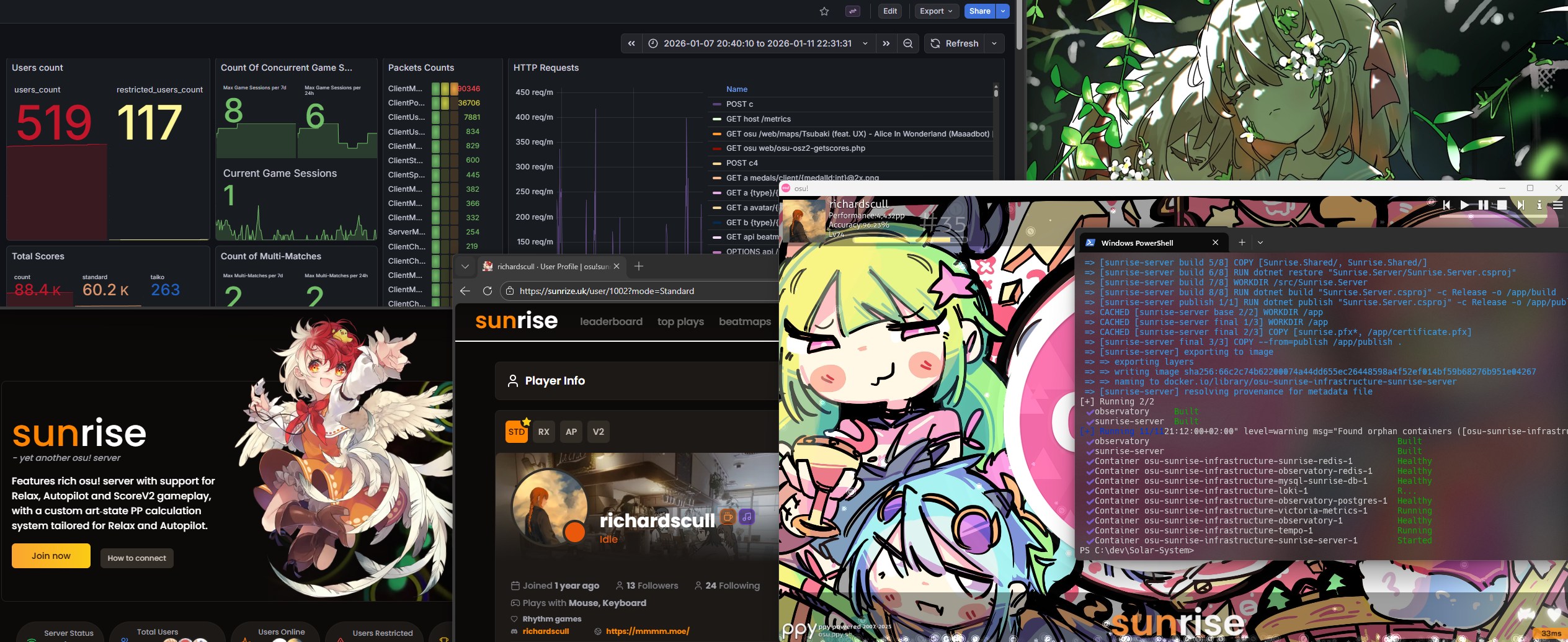This screenshot has width=1568, height=642.
Task: View the 24 Following list
Action: (727, 586)
